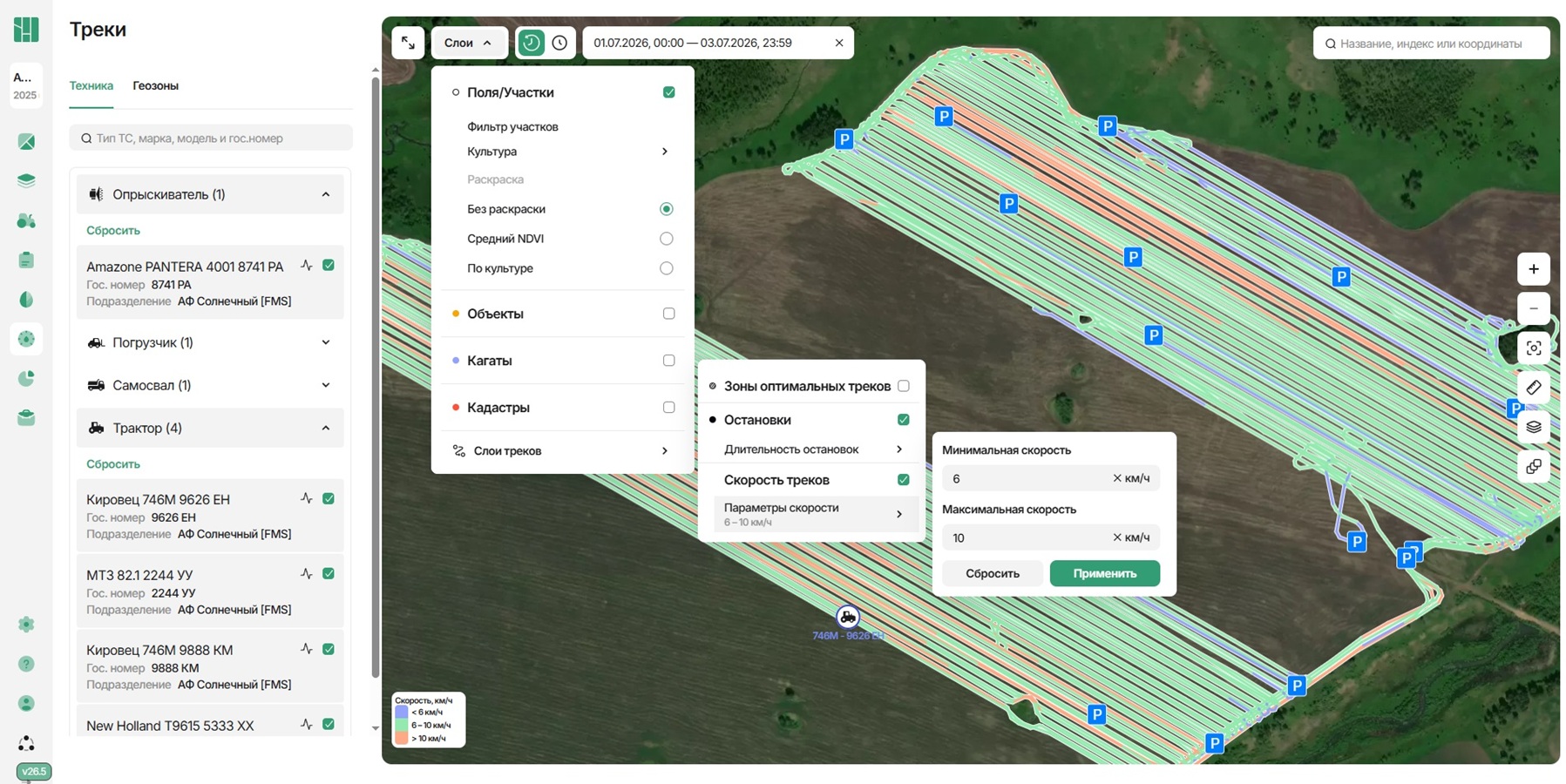This screenshot has height=784, width=1566.
Task: Uncheck Кировец 746M 9626 ЕН checkbox
Action: (329, 499)
